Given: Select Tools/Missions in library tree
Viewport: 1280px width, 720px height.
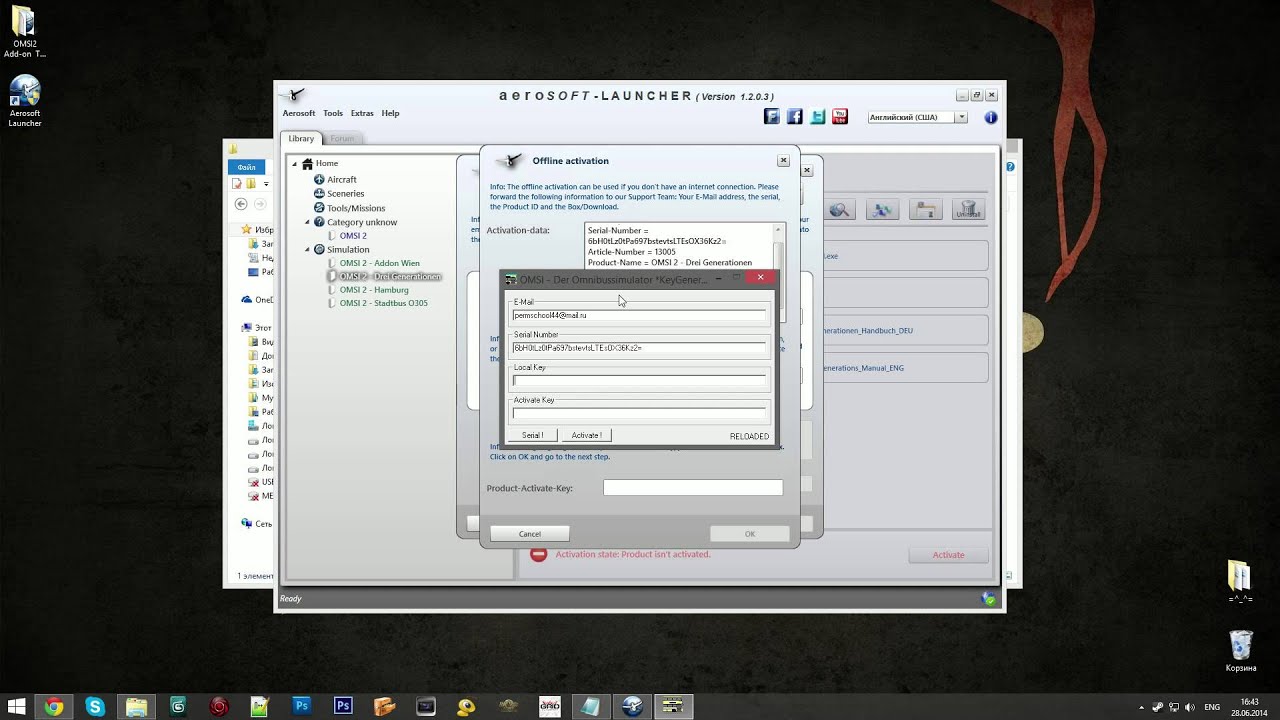Looking at the screenshot, I should tap(356, 208).
